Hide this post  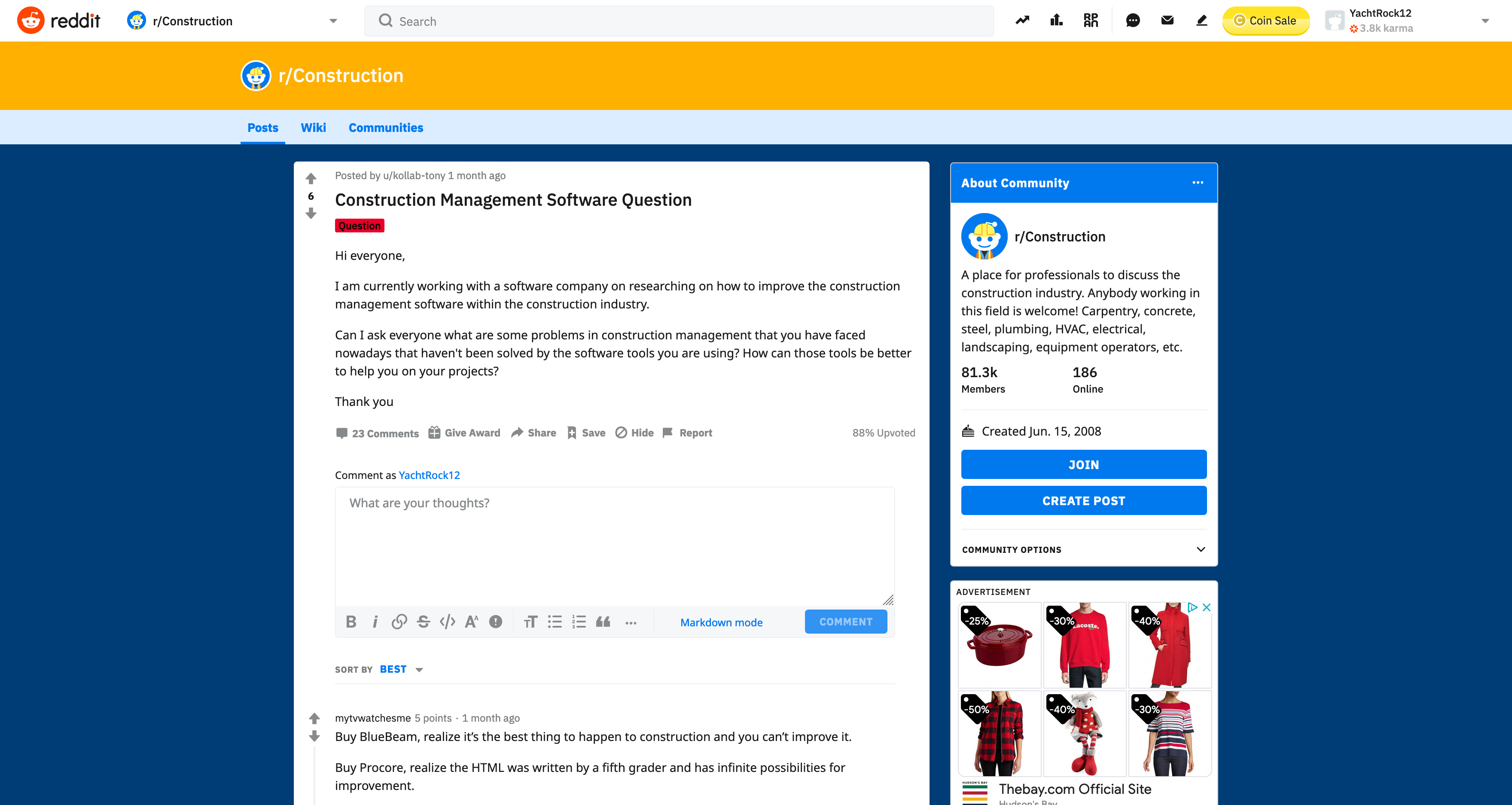(634, 433)
